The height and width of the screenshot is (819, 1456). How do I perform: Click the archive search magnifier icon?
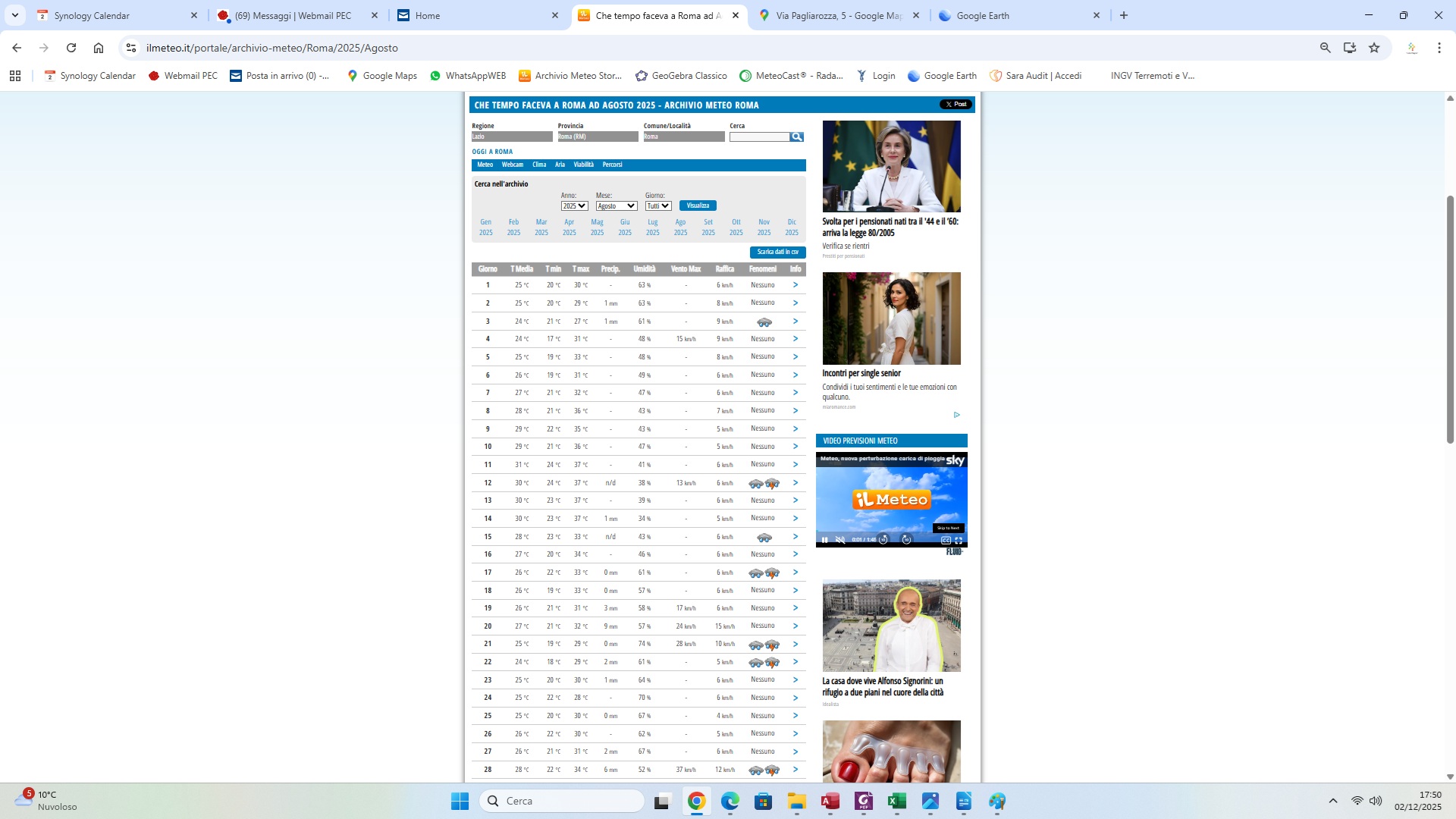(x=796, y=137)
